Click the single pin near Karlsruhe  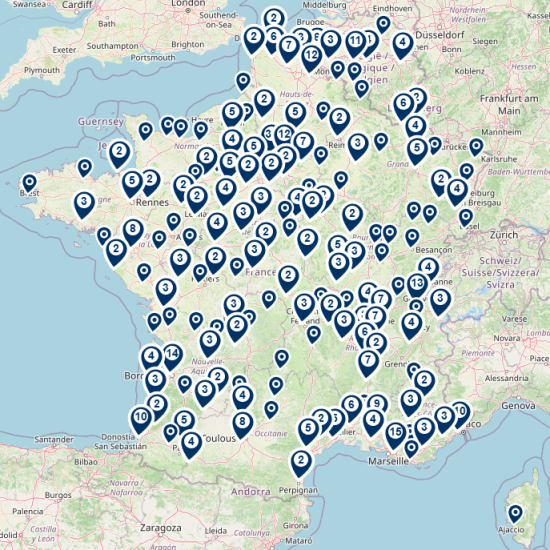pos(476,147)
